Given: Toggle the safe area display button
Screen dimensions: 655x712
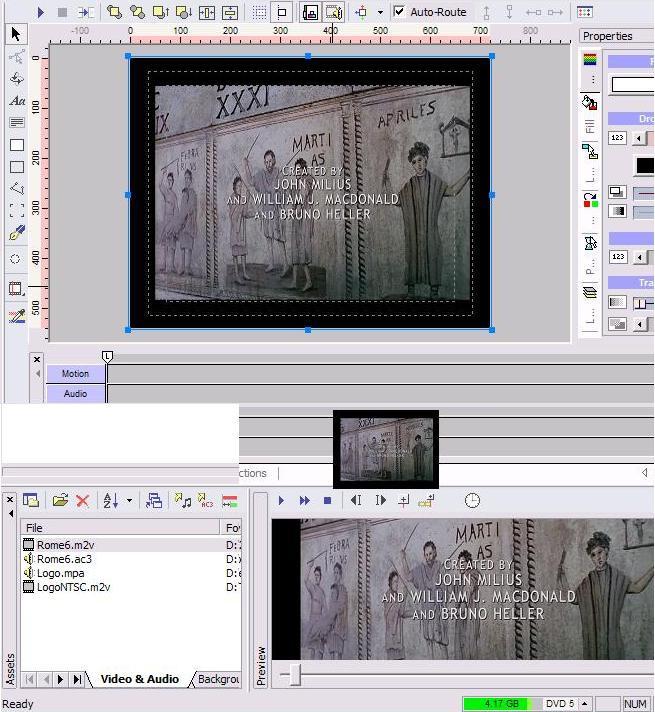Looking at the screenshot, I should coord(311,12).
